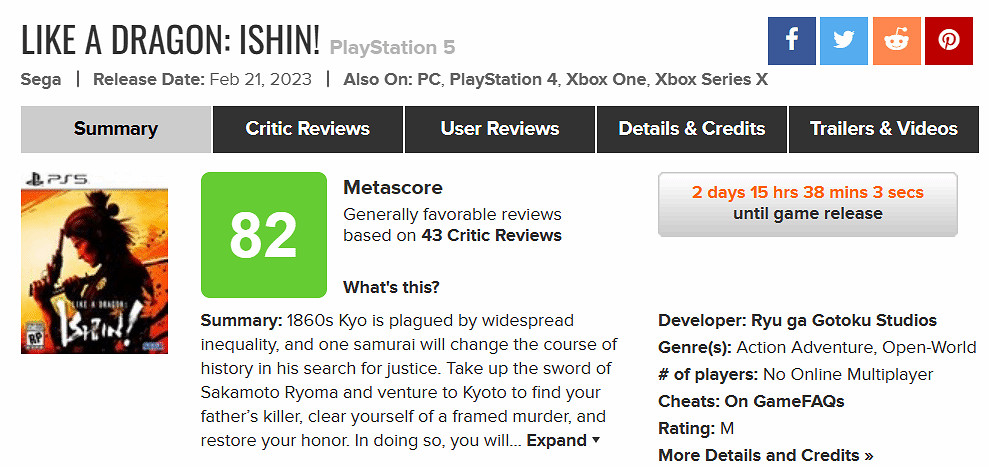This screenshot has height=467, width=989.
Task: Open the Sega publisher link
Action: point(41,79)
